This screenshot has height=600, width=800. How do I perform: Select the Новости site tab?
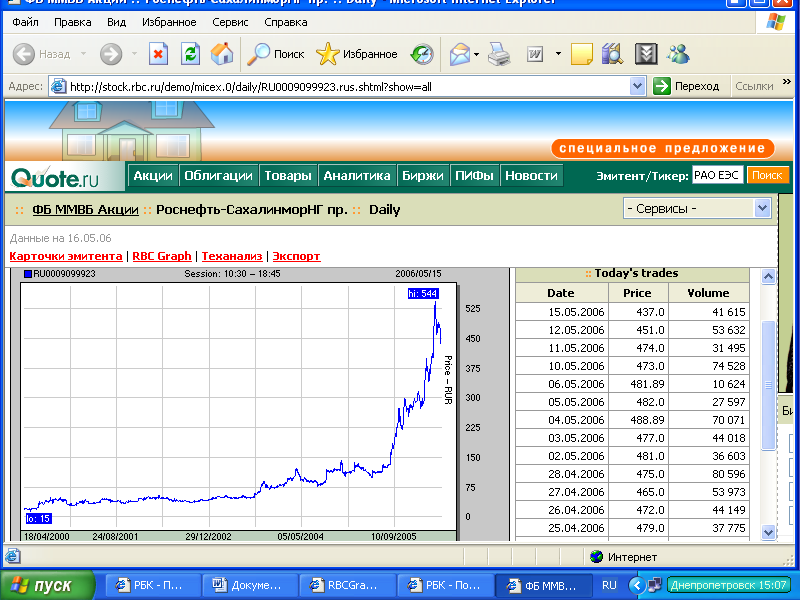(x=532, y=176)
